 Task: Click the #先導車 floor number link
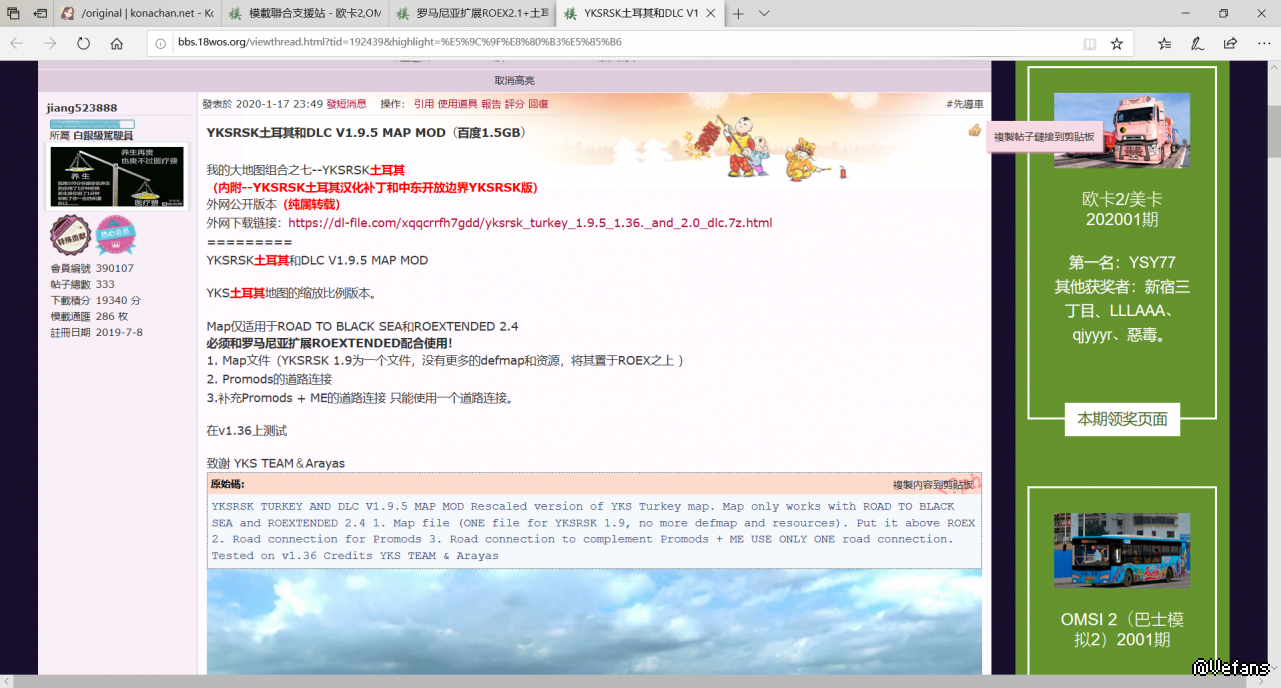pos(965,104)
